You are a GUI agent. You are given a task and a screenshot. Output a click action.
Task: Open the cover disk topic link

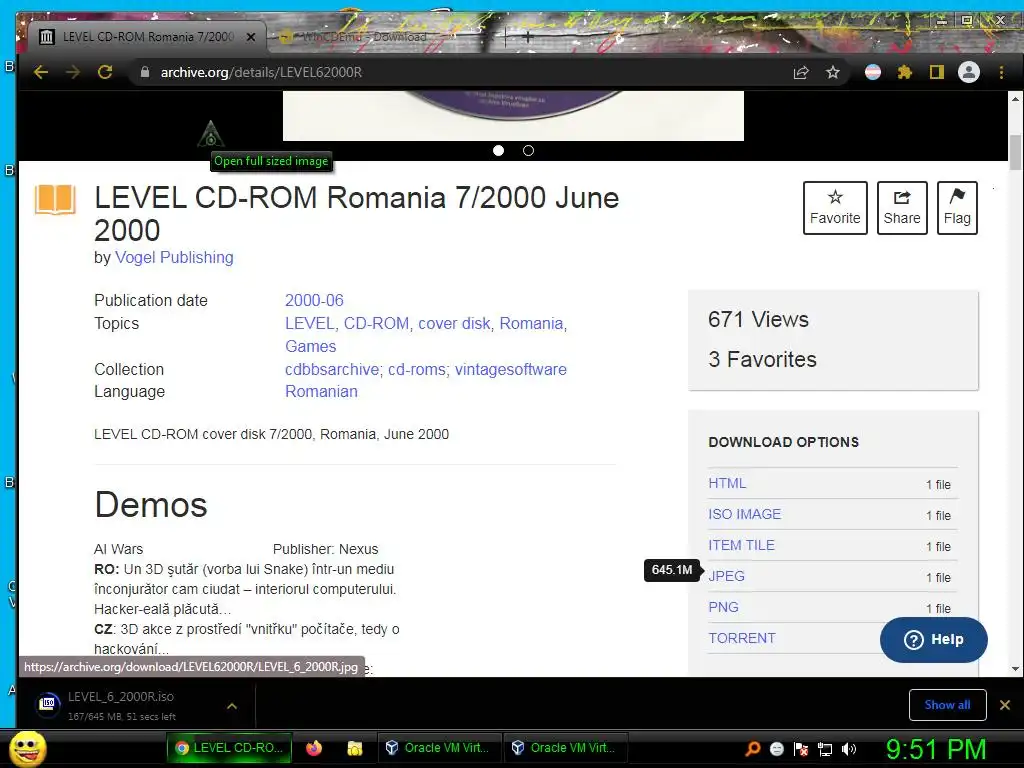click(x=455, y=323)
